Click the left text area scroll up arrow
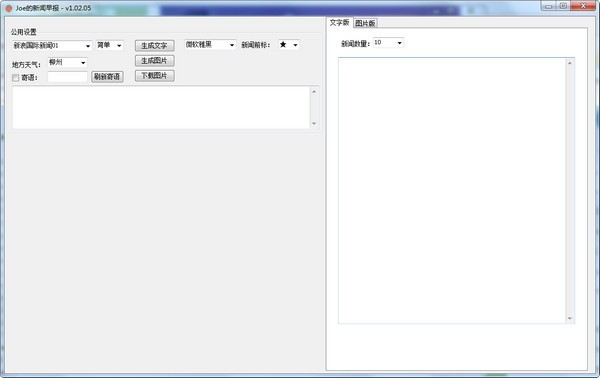The width and height of the screenshot is (600, 378). [x=314, y=91]
